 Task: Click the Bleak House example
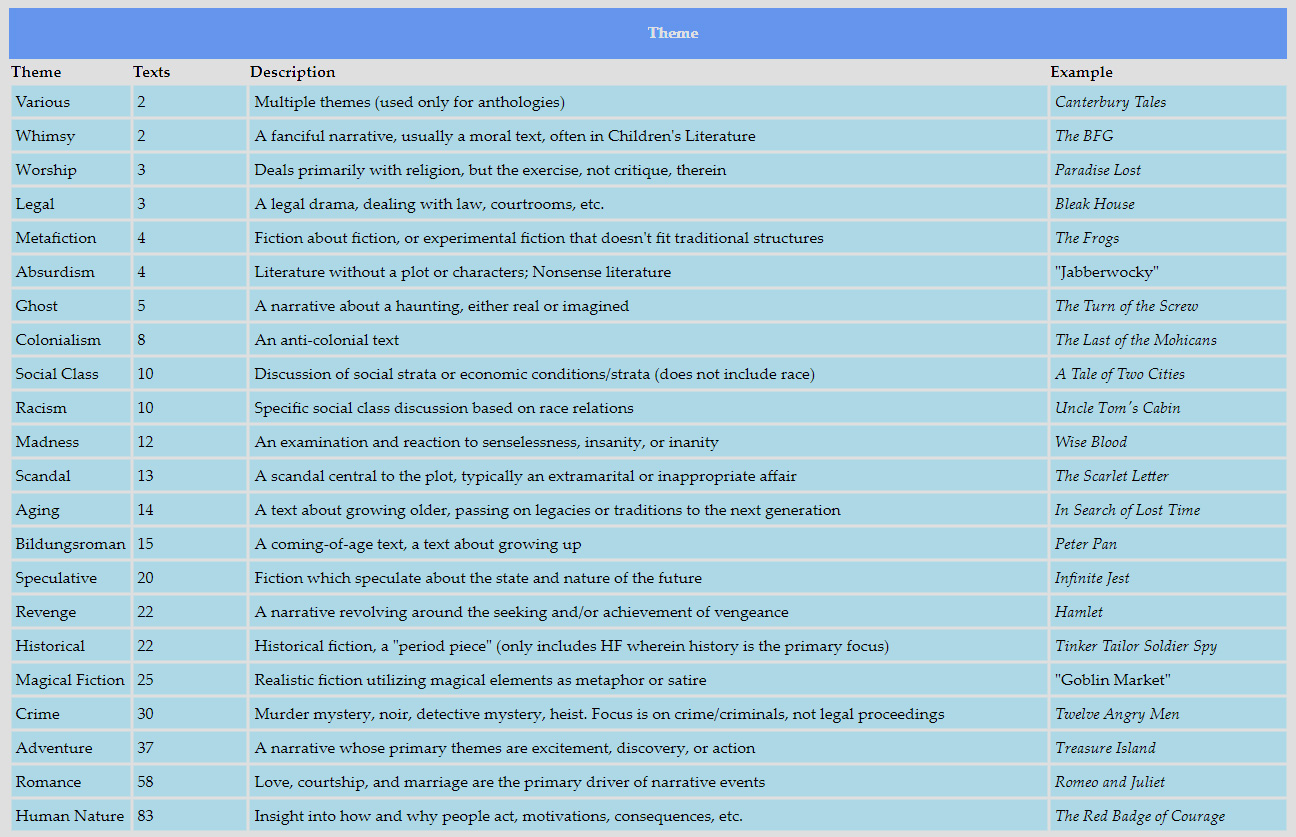coord(1095,204)
